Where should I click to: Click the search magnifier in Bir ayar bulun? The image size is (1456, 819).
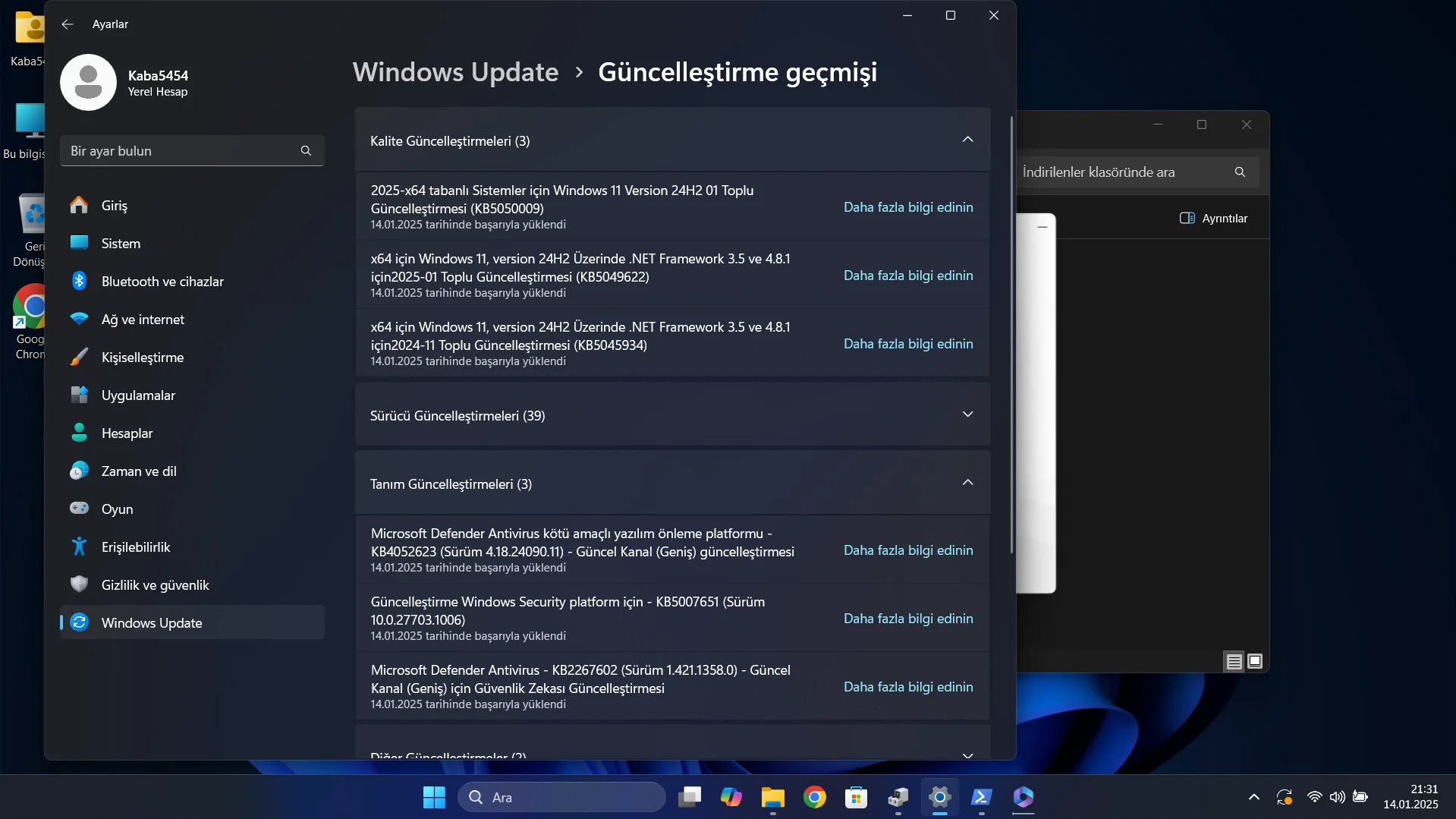306,151
